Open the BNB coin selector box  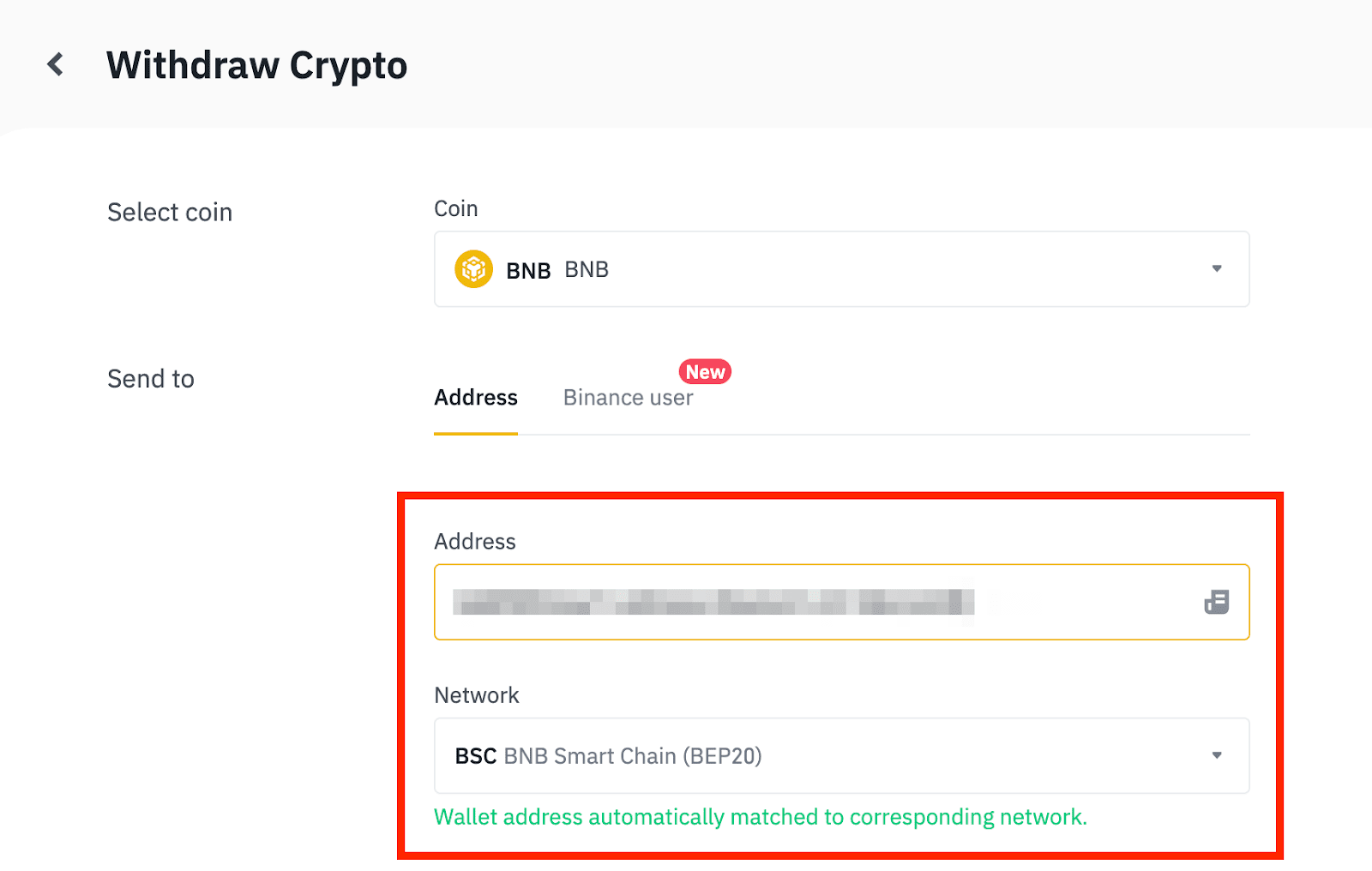[x=840, y=269]
